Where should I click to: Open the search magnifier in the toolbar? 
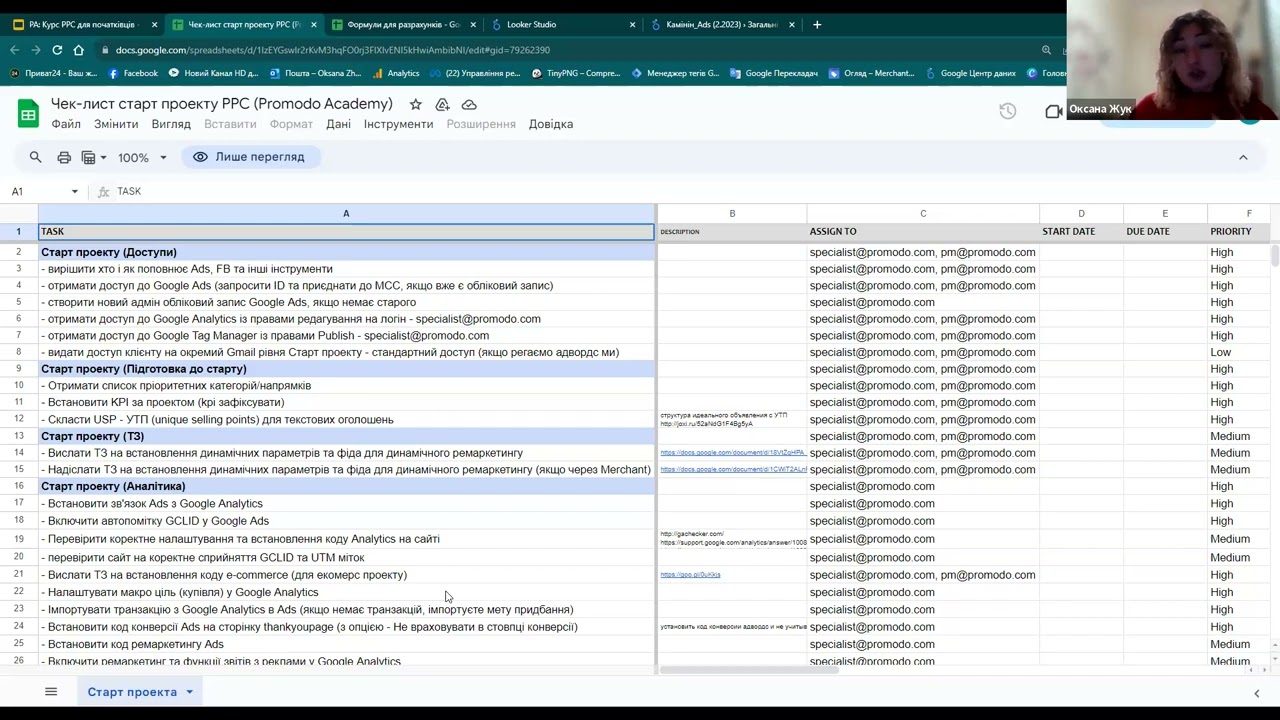click(x=36, y=157)
